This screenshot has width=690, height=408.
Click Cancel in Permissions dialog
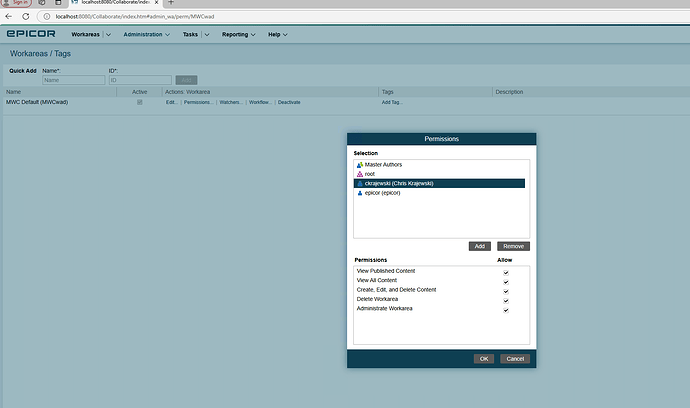(x=515, y=359)
